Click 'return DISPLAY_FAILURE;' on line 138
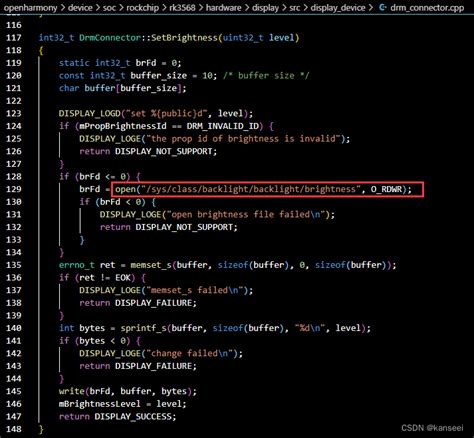 (138, 303)
